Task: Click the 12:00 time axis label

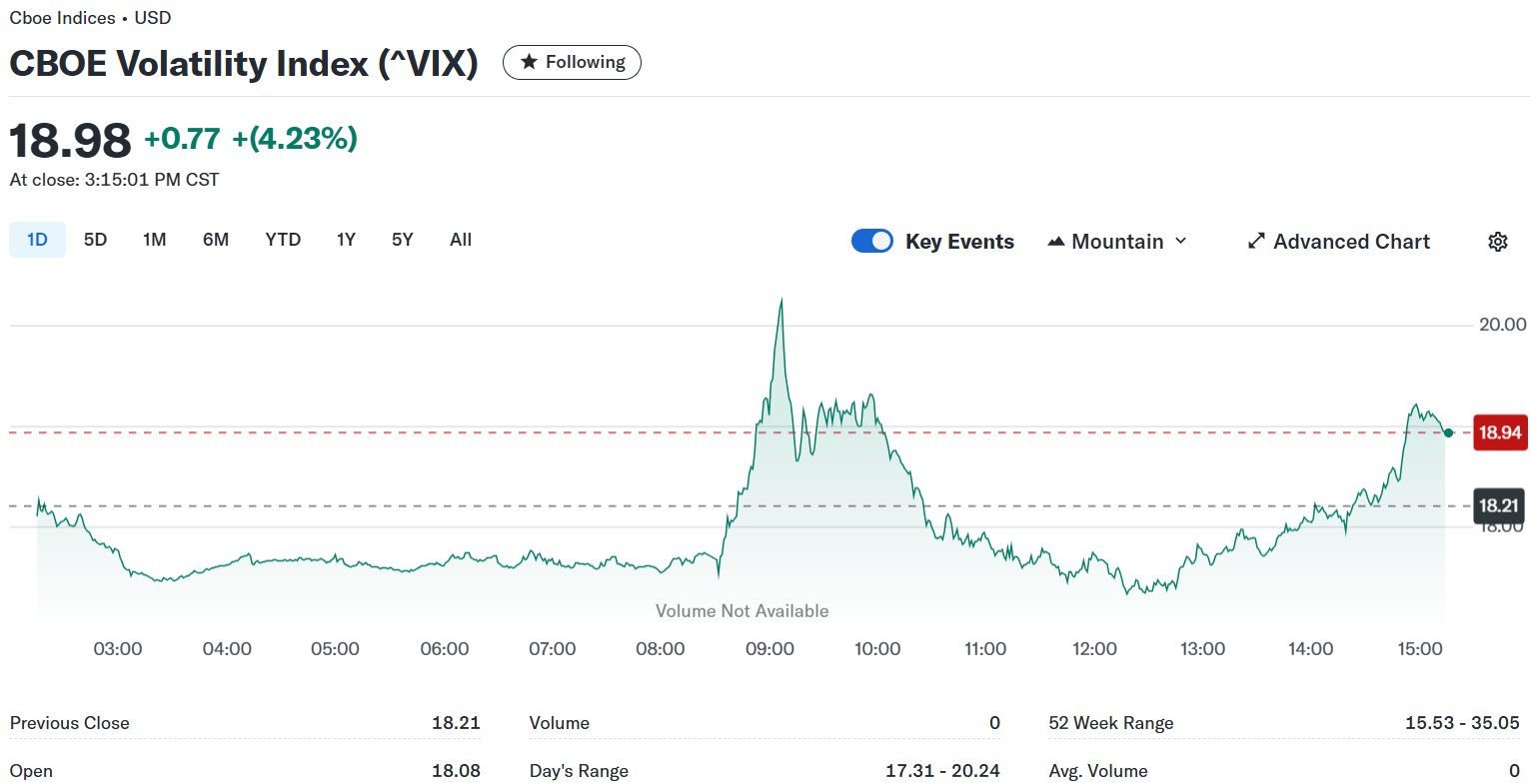Action: coord(1094,649)
